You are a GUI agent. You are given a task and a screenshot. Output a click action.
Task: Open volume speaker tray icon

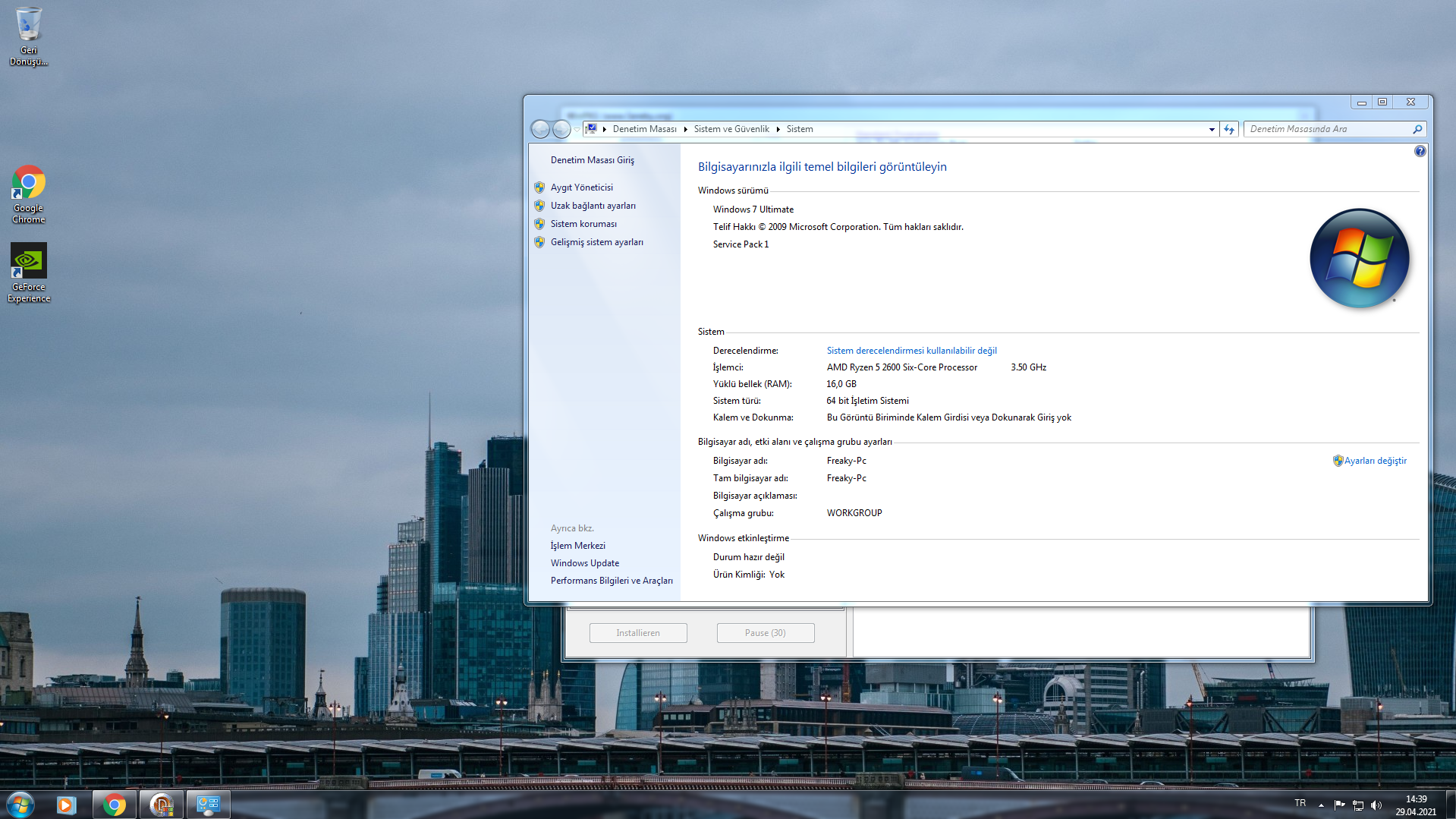point(1376,805)
